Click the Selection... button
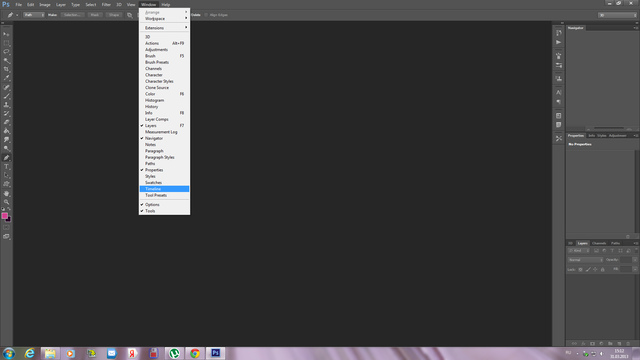Viewport: 640px width, 360px height. pos(72,15)
